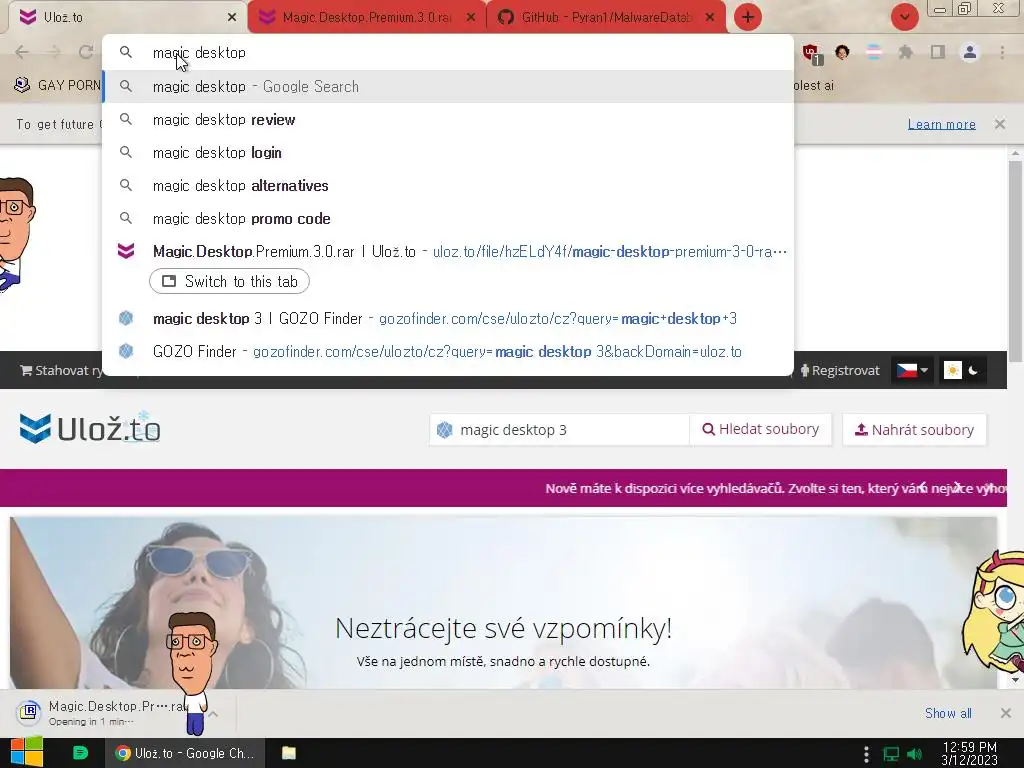The height and width of the screenshot is (768, 1024).
Task: Open the Magic.Desktop.Pr...rar download item
Action: tap(104, 712)
